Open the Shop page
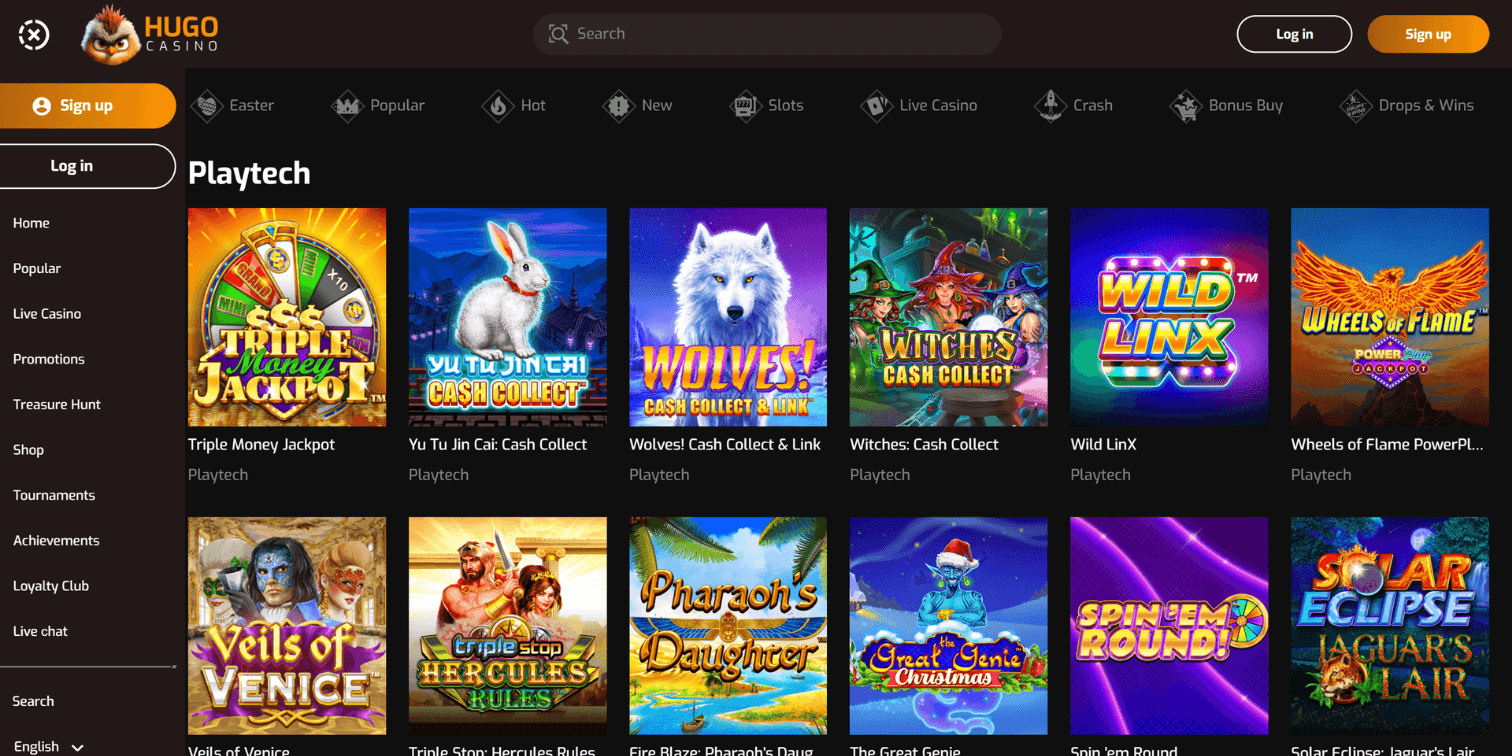This screenshot has width=1512, height=756. pos(28,450)
